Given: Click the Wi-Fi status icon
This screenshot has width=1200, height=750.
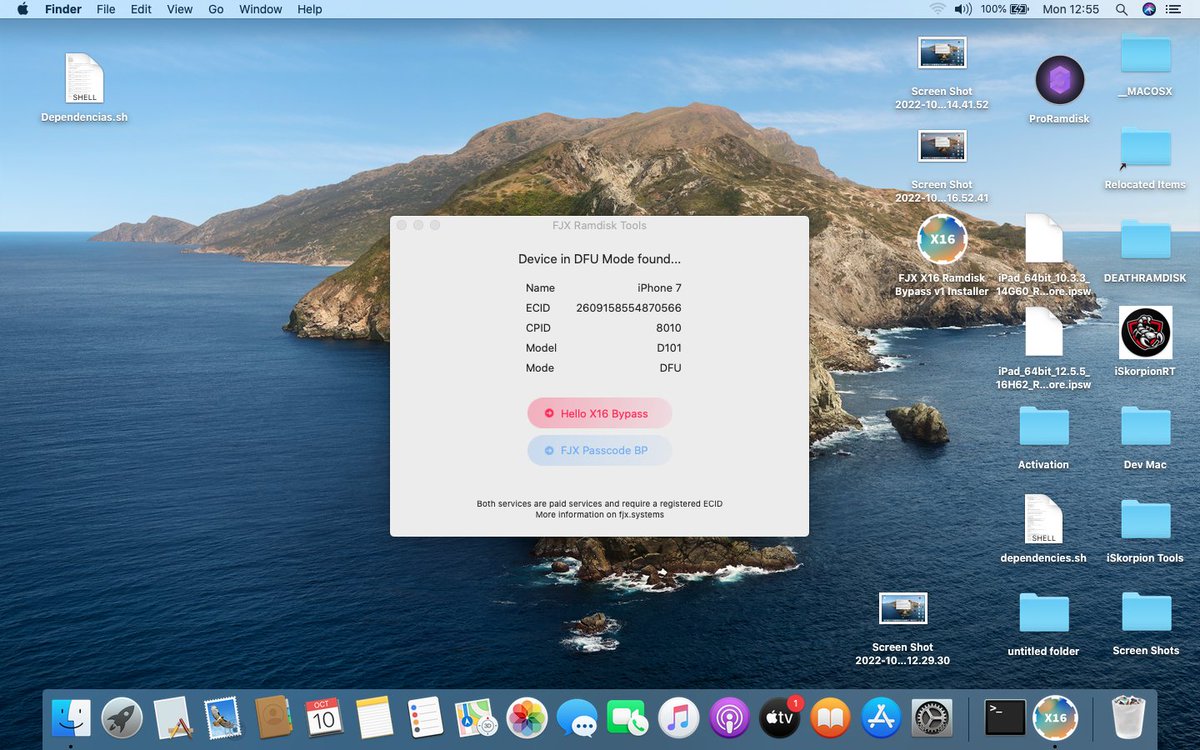Looking at the screenshot, I should coord(937,9).
